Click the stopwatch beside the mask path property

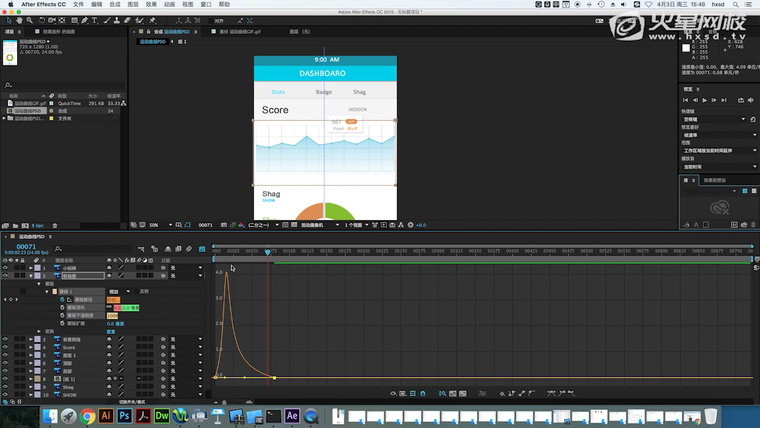tap(62, 299)
